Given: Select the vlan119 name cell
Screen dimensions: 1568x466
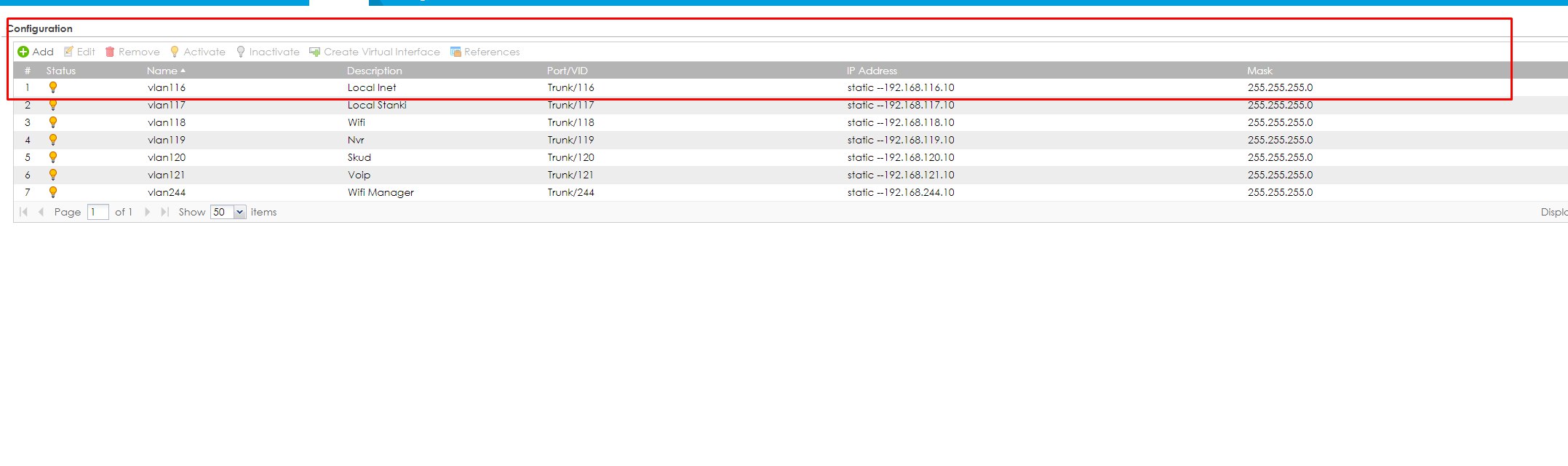Looking at the screenshot, I should click(x=167, y=140).
